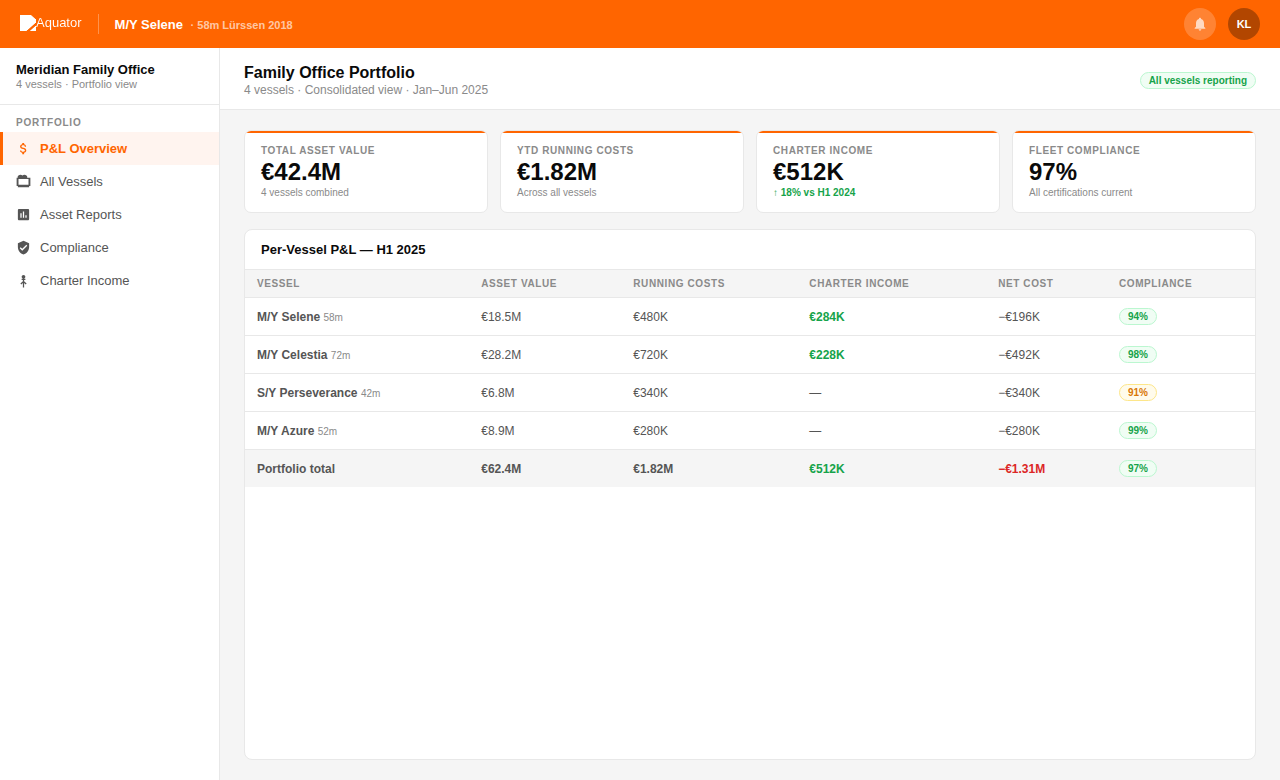Click the Charter Income anchor icon

point(23,281)
